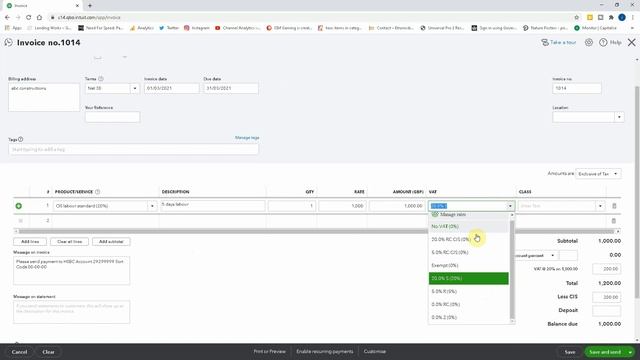
Task: Expand the CIS labour product dropdown arrow
Action: 152,206
